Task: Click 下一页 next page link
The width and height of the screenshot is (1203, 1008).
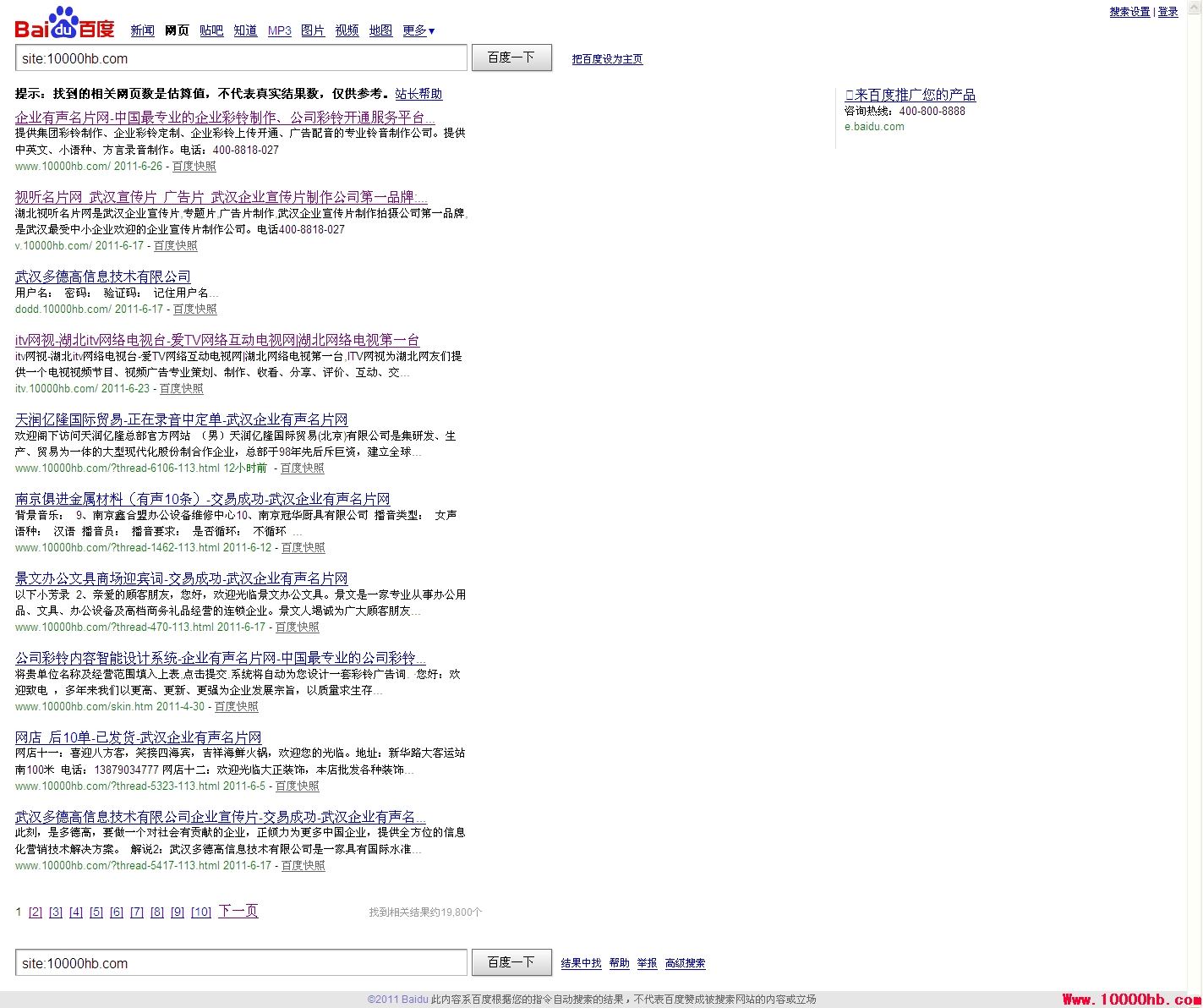Action: (238, 911)
